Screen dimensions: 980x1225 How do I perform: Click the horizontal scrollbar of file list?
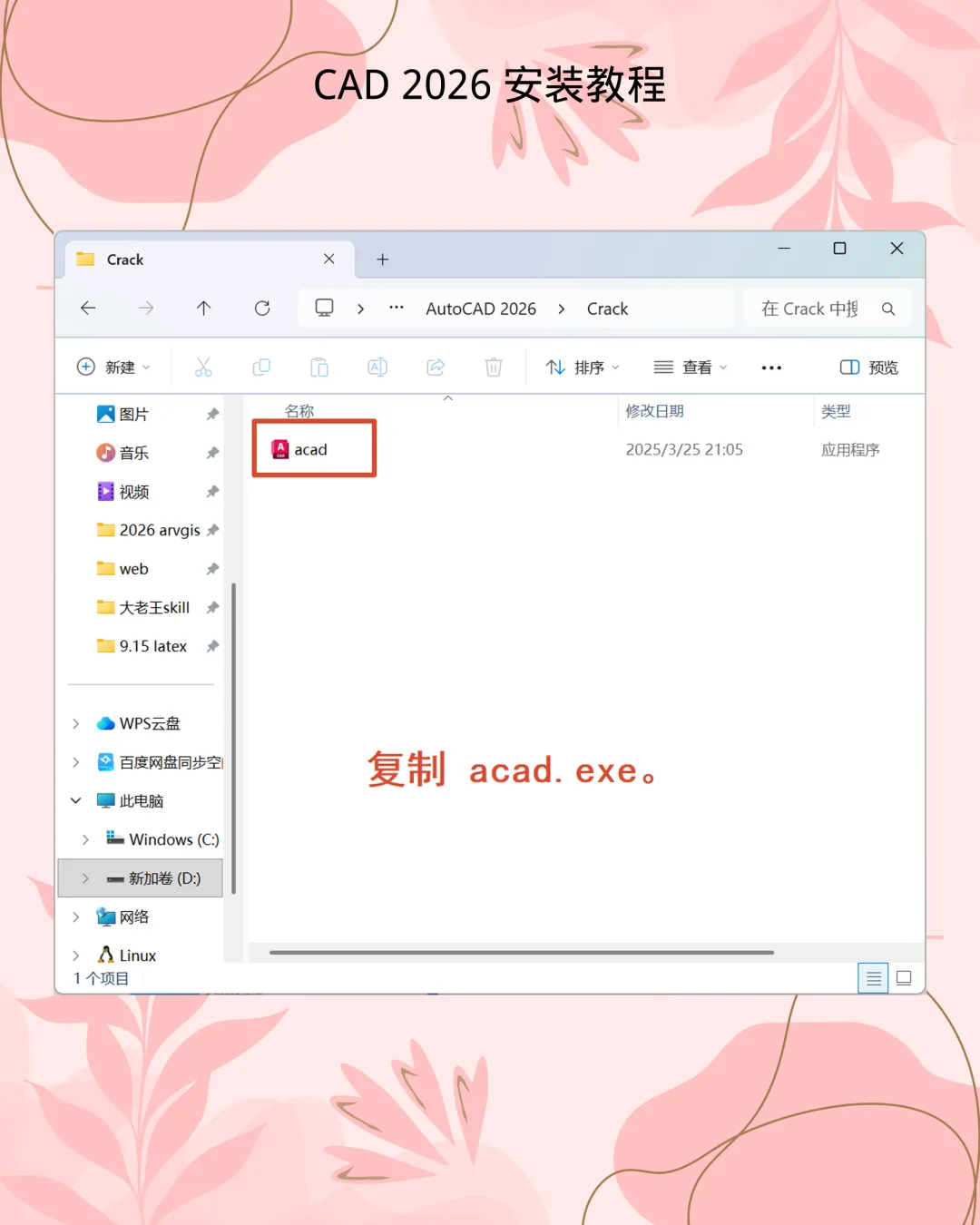tap(522, 953)
